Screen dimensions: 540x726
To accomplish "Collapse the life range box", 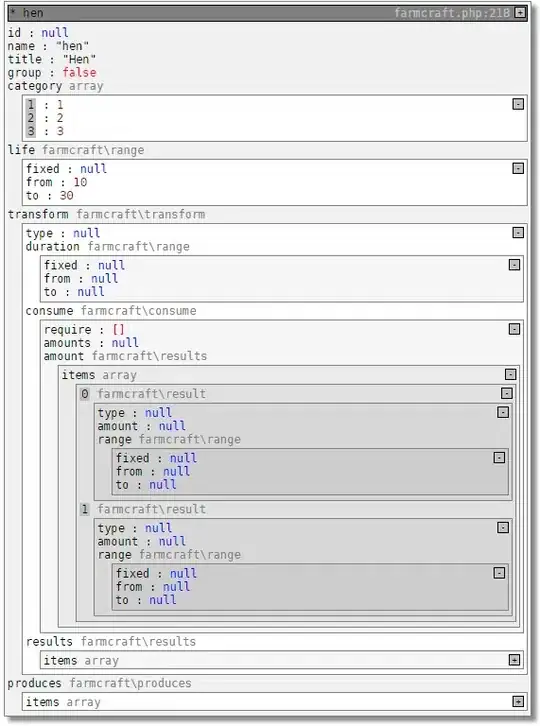I will 518,168.
